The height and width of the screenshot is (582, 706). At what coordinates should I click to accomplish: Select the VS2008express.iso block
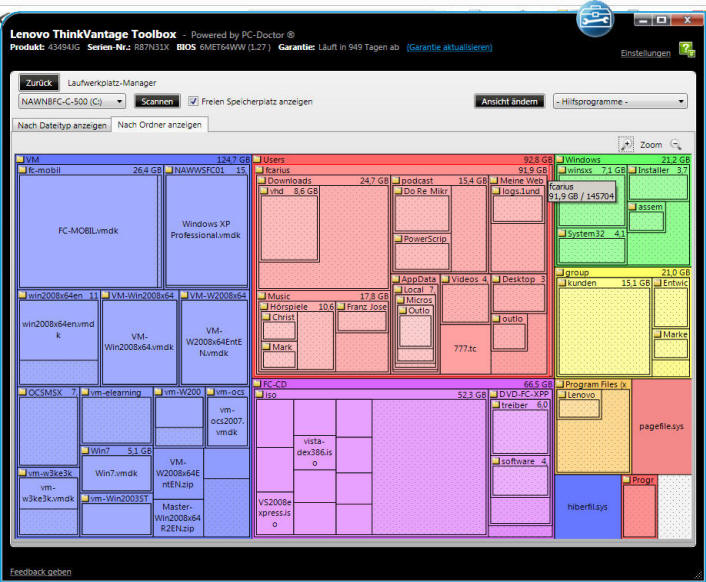coord(275,512)
